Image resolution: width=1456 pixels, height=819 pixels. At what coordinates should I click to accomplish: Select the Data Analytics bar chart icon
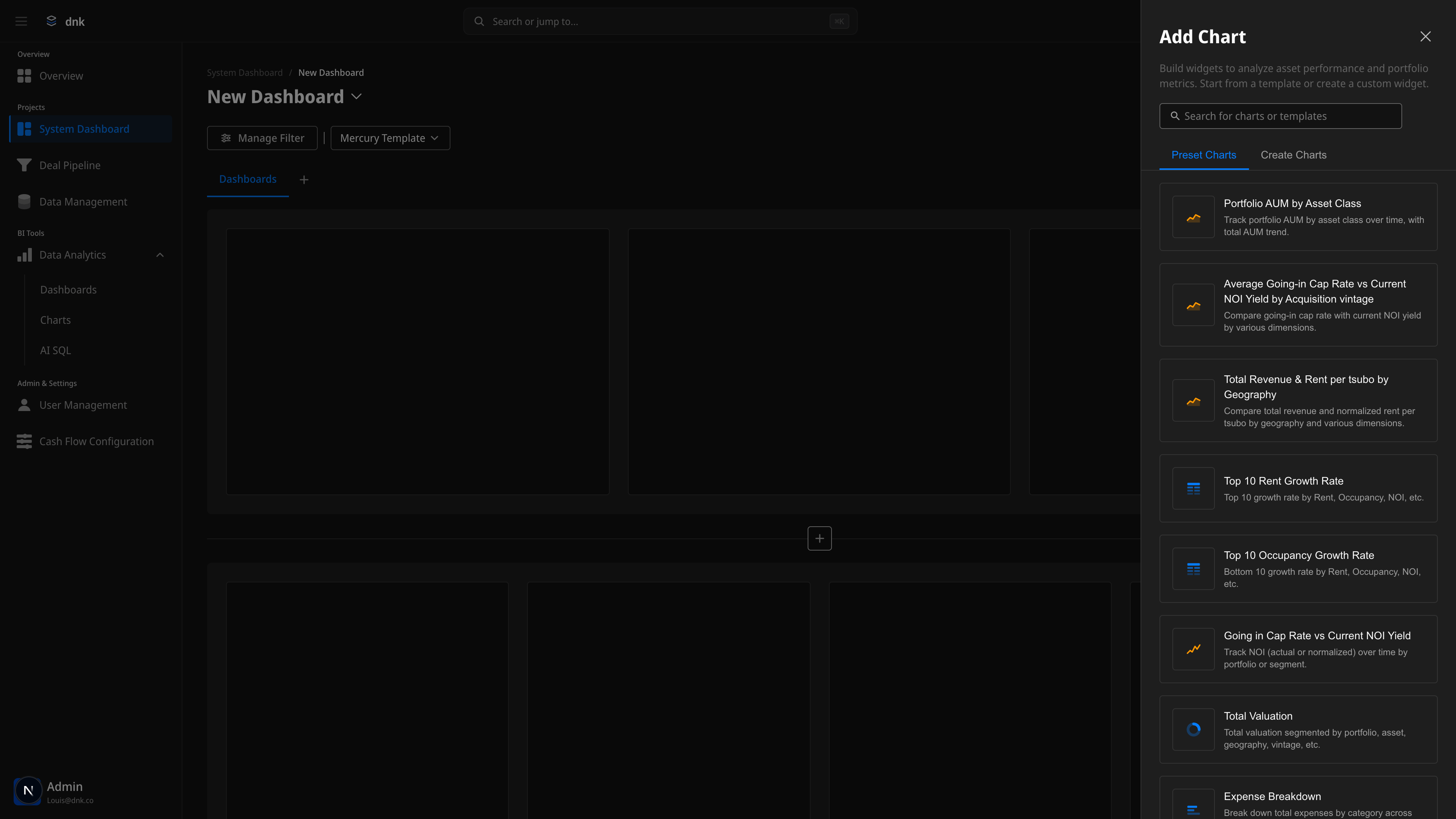click(x=24, y=255)
